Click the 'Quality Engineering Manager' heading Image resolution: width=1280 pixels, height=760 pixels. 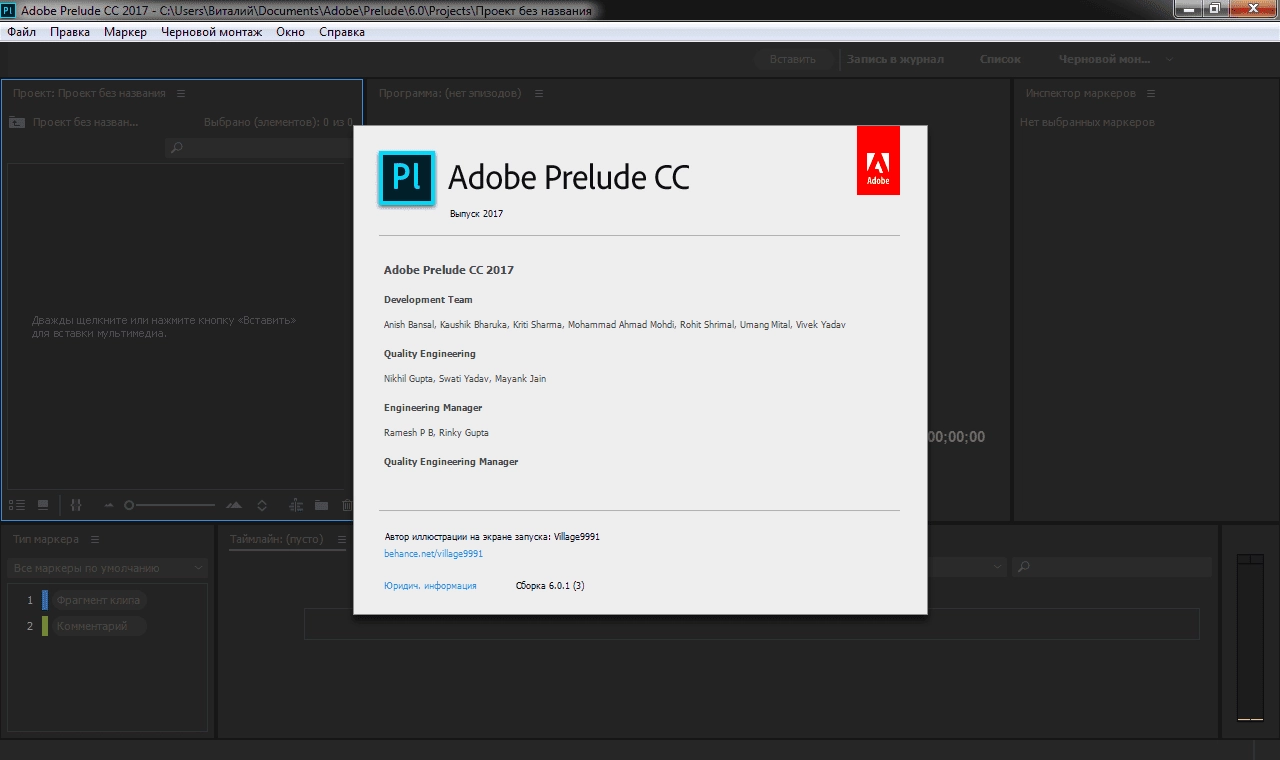point(451,462)
